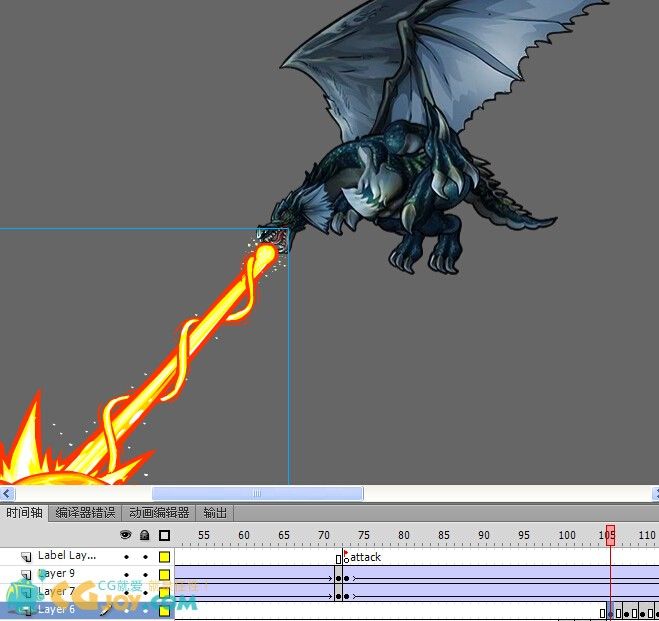Click frame number 90 on the ruler
Image resolution: width=659 pixels, height=621 pixels.
[484, 535]
